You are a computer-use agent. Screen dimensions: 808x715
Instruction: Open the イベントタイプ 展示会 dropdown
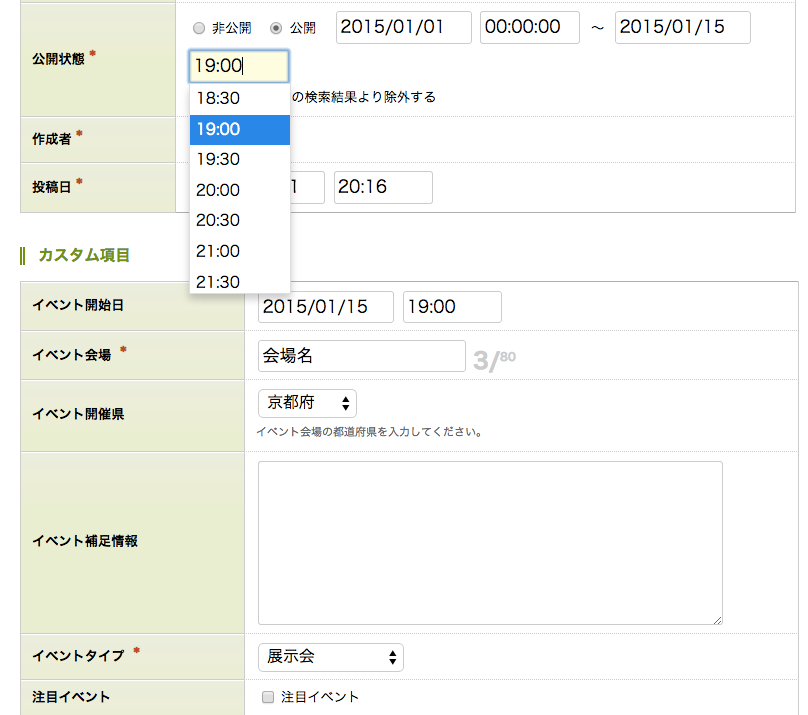tap(331, 657)
